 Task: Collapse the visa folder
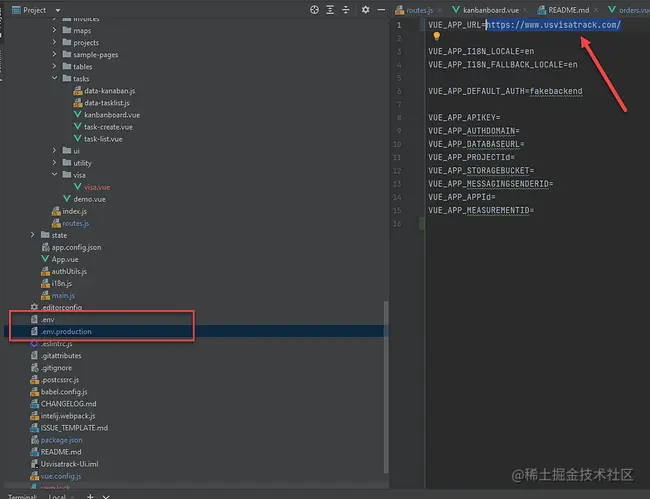[54, 174]
